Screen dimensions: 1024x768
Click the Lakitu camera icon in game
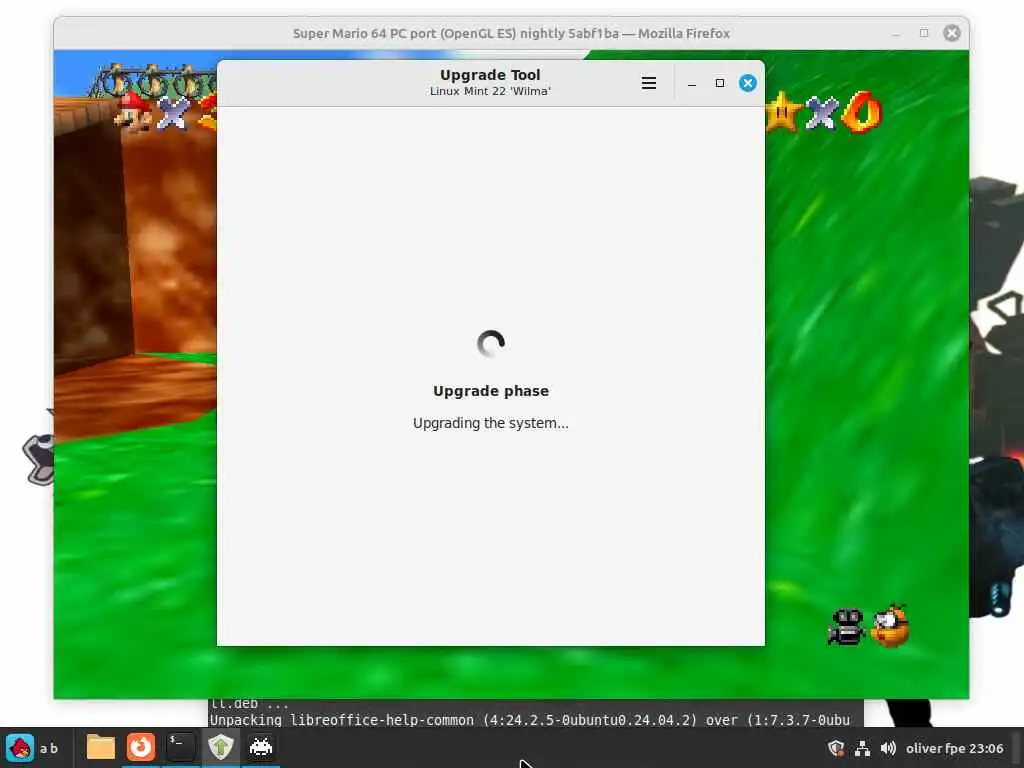click(846, 627)
